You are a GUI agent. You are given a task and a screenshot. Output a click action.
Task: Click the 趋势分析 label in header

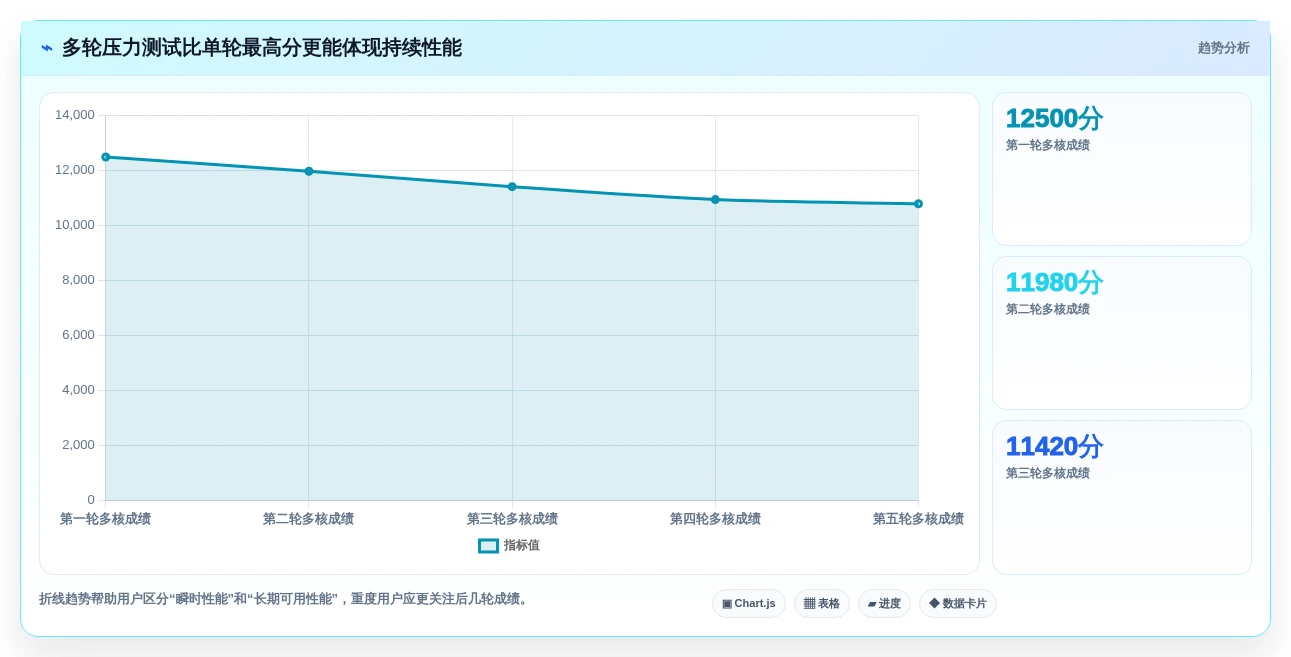click(1223, 48)
